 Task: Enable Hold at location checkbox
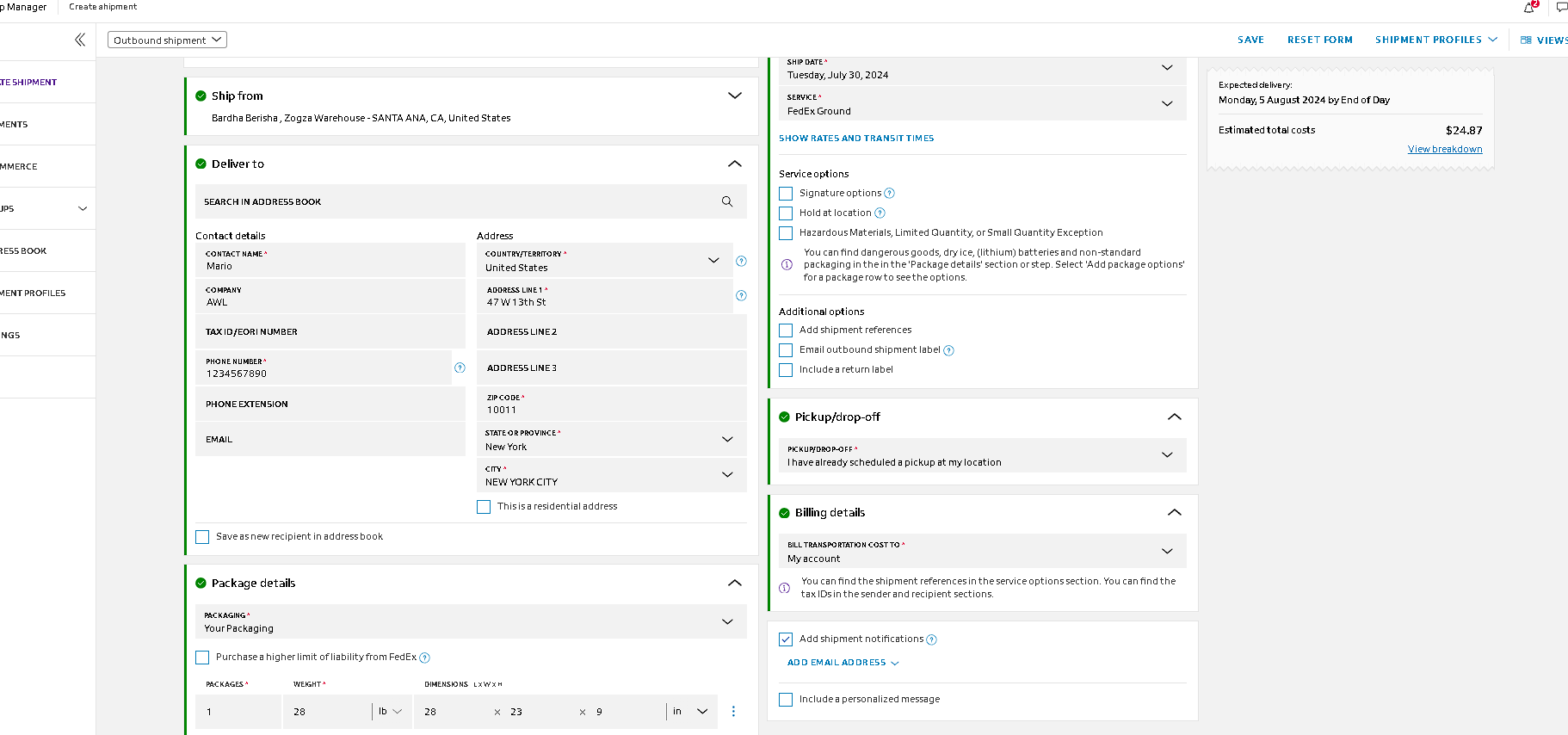click(786, 213)
